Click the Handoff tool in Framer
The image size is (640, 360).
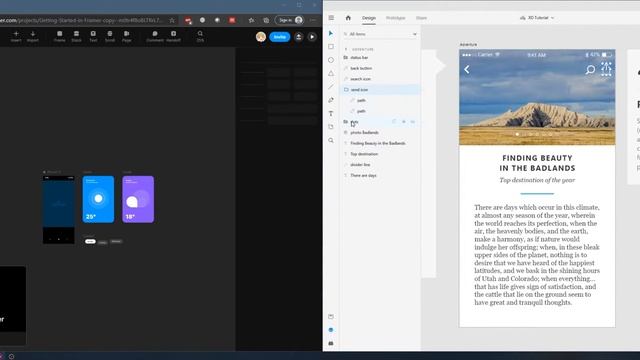(173, 36)
